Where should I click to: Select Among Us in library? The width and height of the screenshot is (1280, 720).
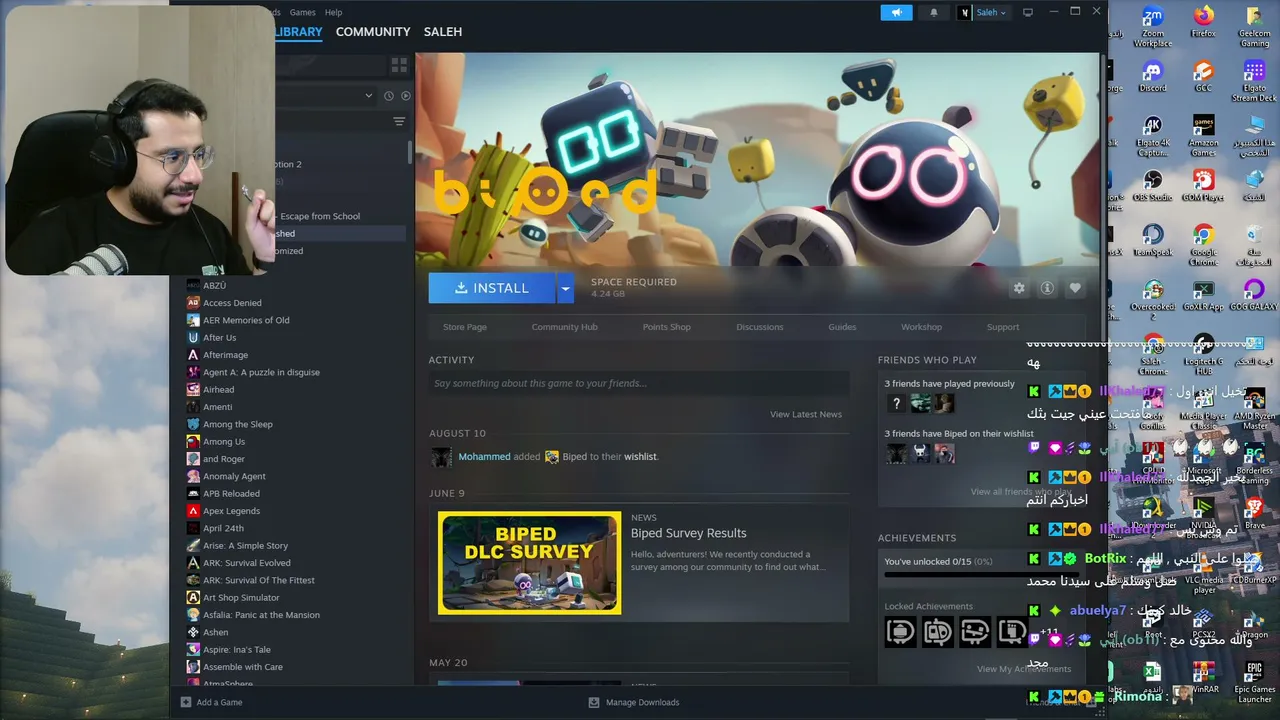224,442
